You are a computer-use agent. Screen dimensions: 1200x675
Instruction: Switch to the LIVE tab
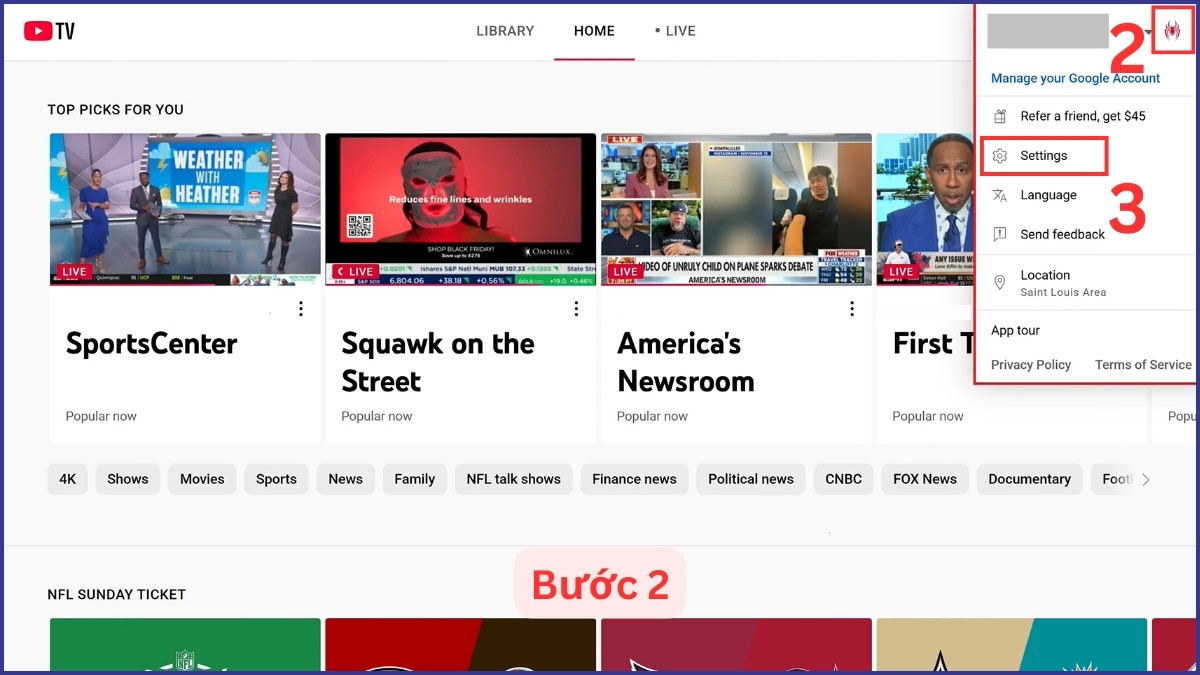click(675, 31)
